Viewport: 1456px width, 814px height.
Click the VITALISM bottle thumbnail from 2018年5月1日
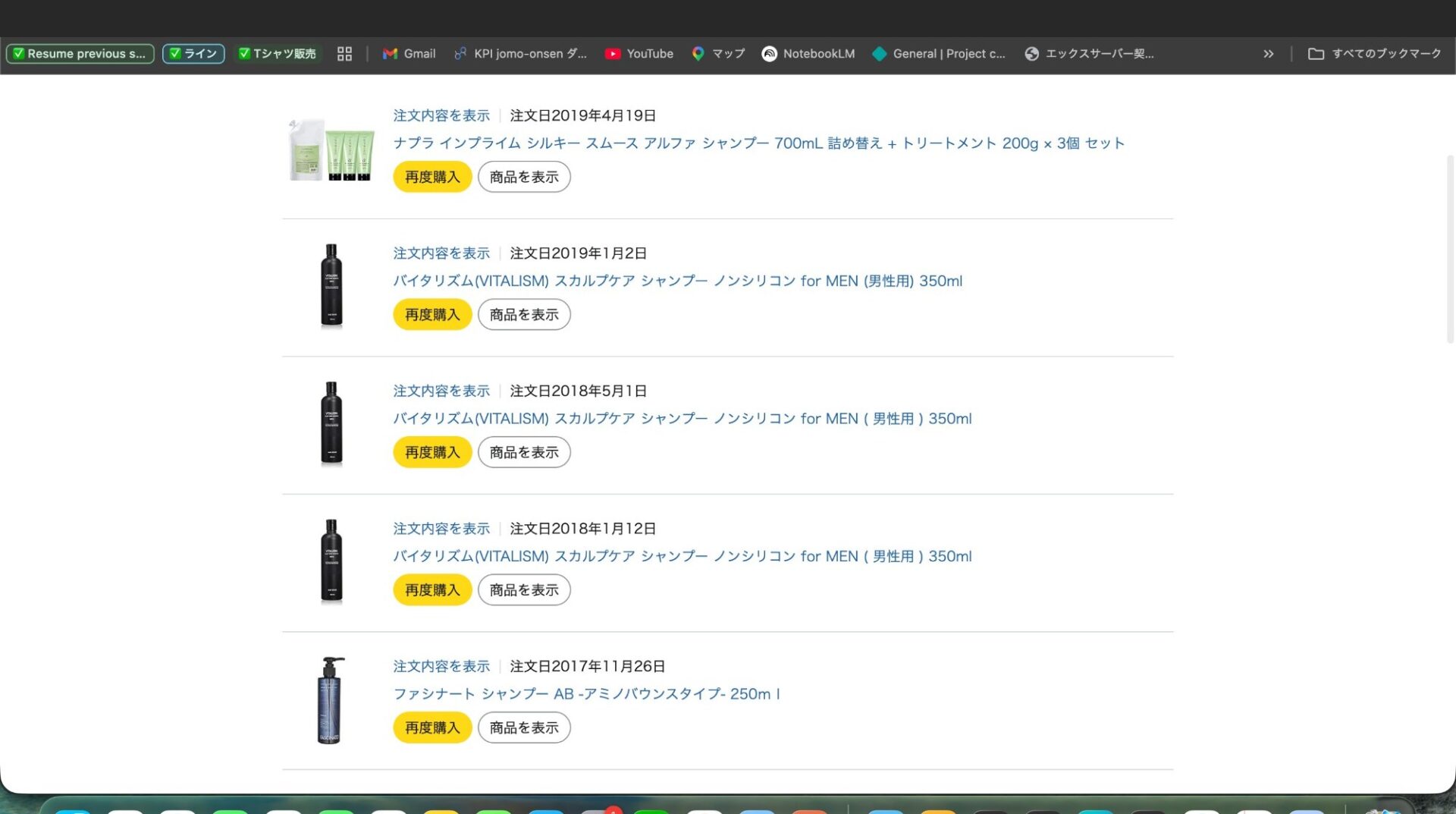(x=331, y=423)
